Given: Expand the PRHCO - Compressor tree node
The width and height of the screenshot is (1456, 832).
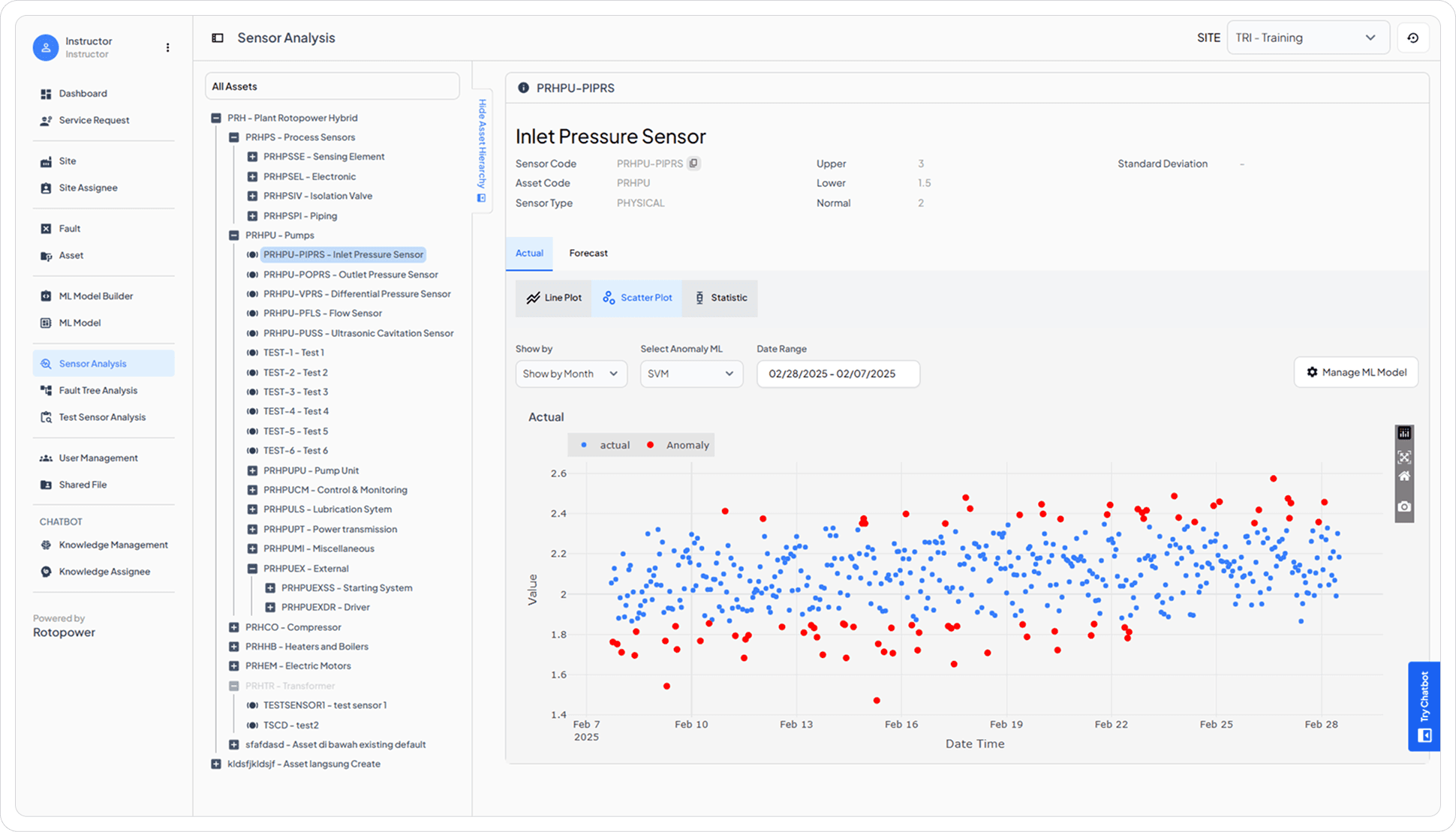Looking at the screenshot, I should click(234, 627).
